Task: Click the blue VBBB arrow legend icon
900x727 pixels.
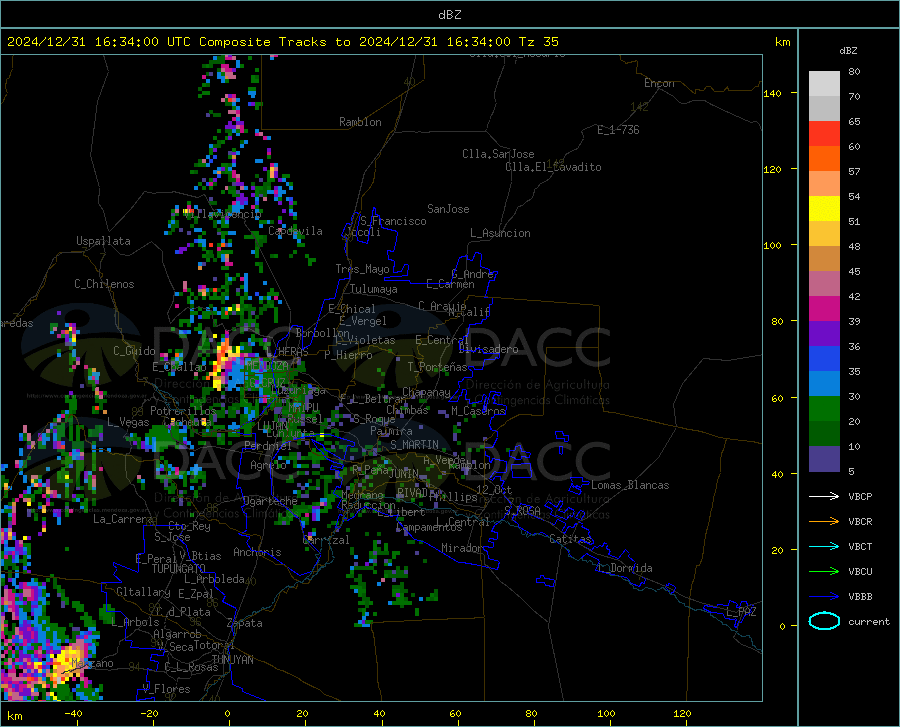Action: coord(824,596)
